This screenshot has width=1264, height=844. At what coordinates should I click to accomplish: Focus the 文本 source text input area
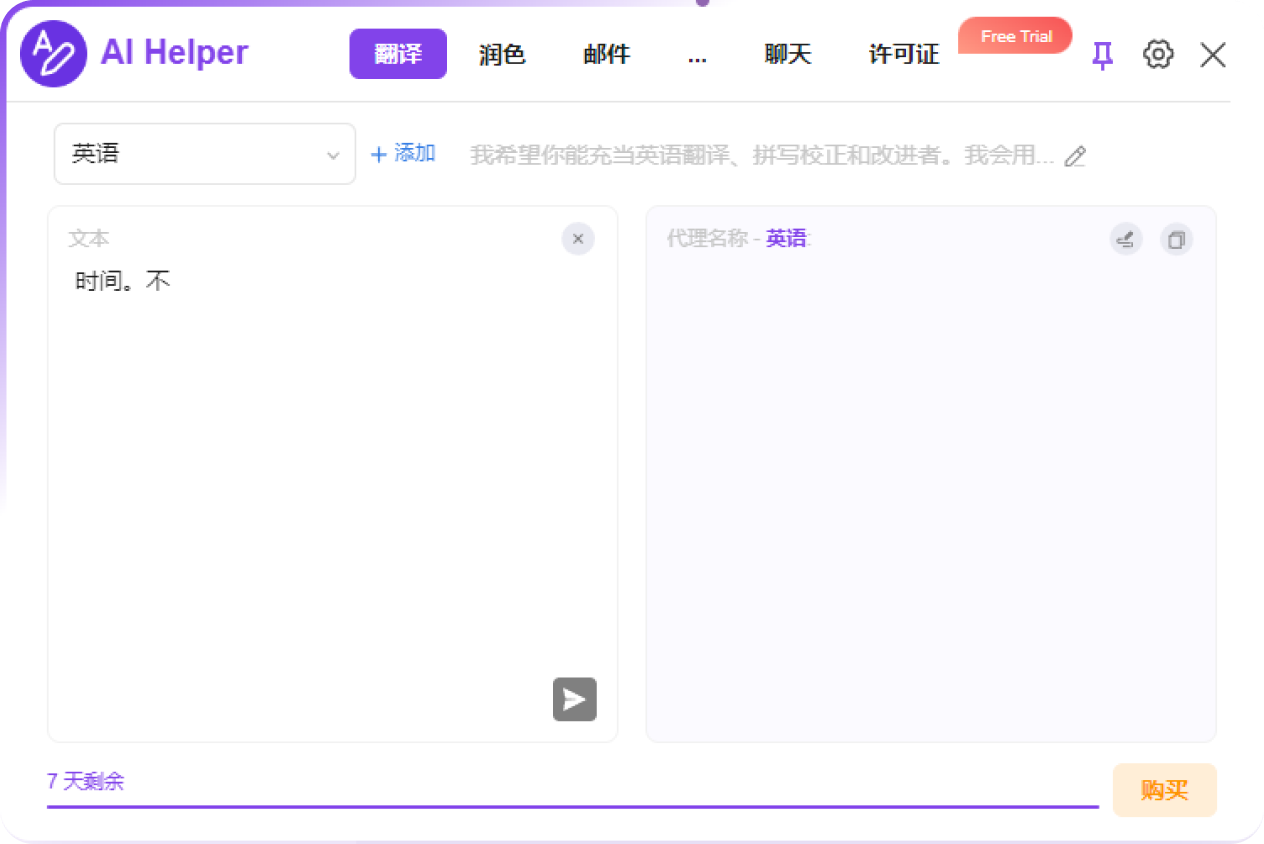(332, 470)
